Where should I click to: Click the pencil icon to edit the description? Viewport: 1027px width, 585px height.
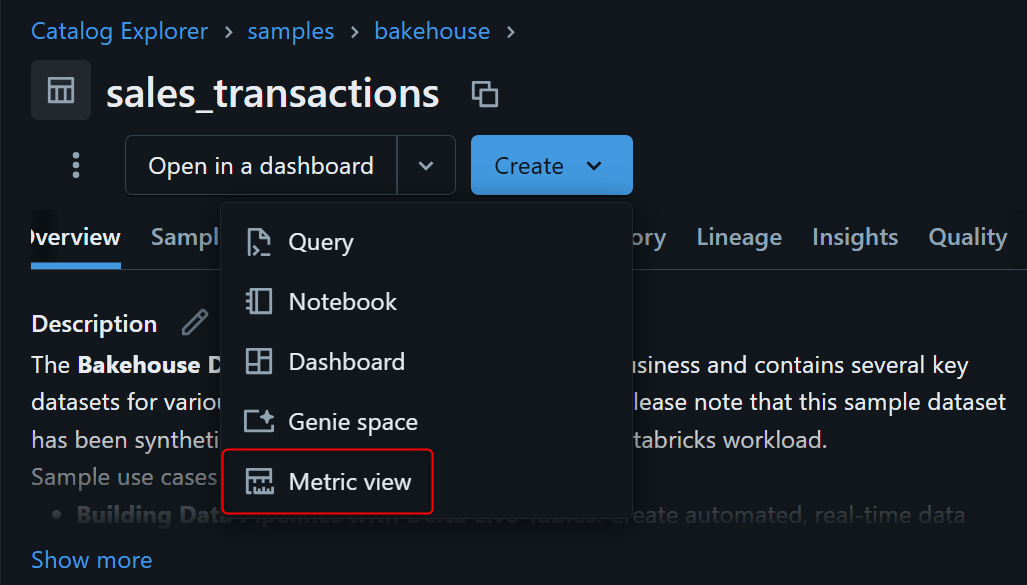click(x=195, y=323)
